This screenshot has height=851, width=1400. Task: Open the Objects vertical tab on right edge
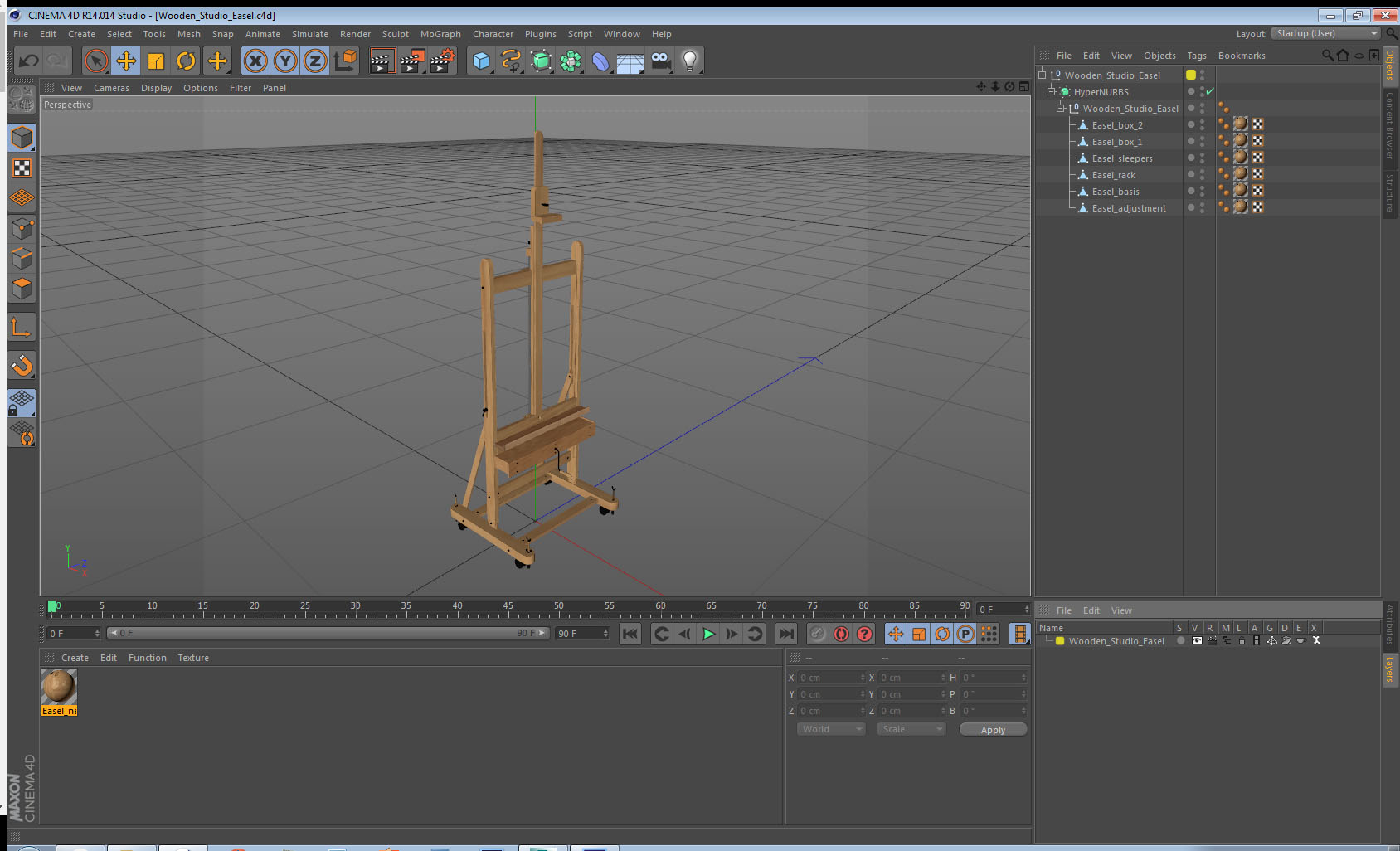(x=1390, y=65)
